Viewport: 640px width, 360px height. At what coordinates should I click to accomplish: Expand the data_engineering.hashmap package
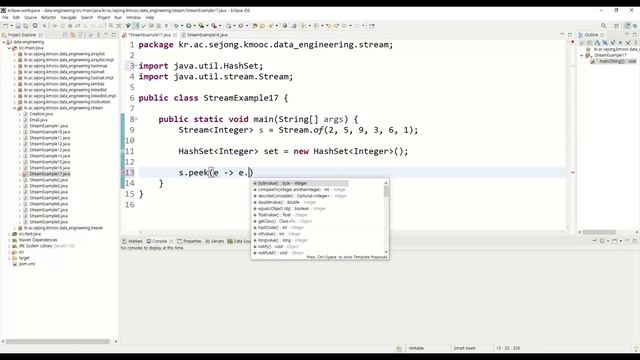pyautogui.click(x=14, y=66)
